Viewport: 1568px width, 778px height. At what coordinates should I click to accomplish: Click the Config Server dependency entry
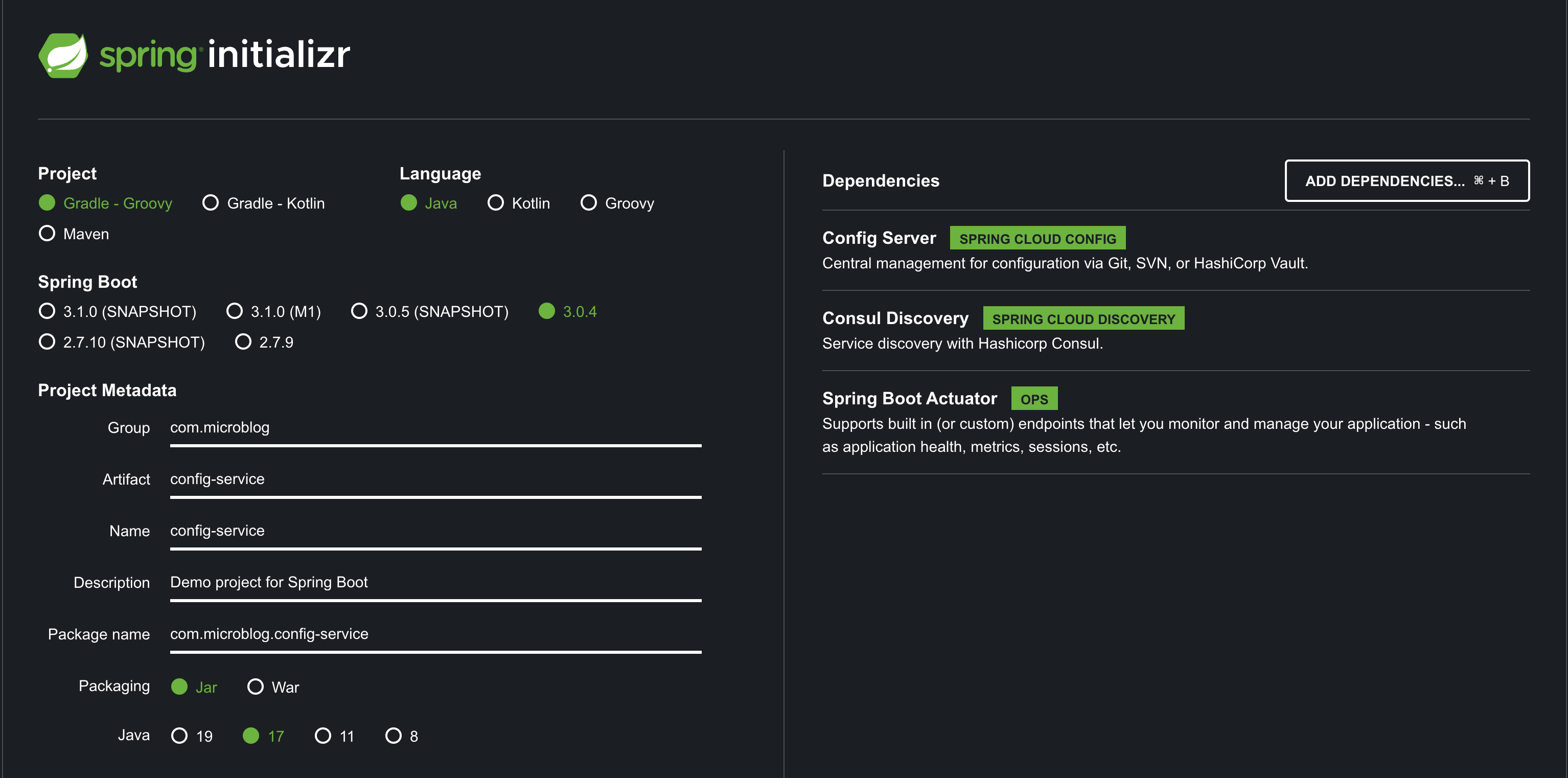(x=879, y=238)
